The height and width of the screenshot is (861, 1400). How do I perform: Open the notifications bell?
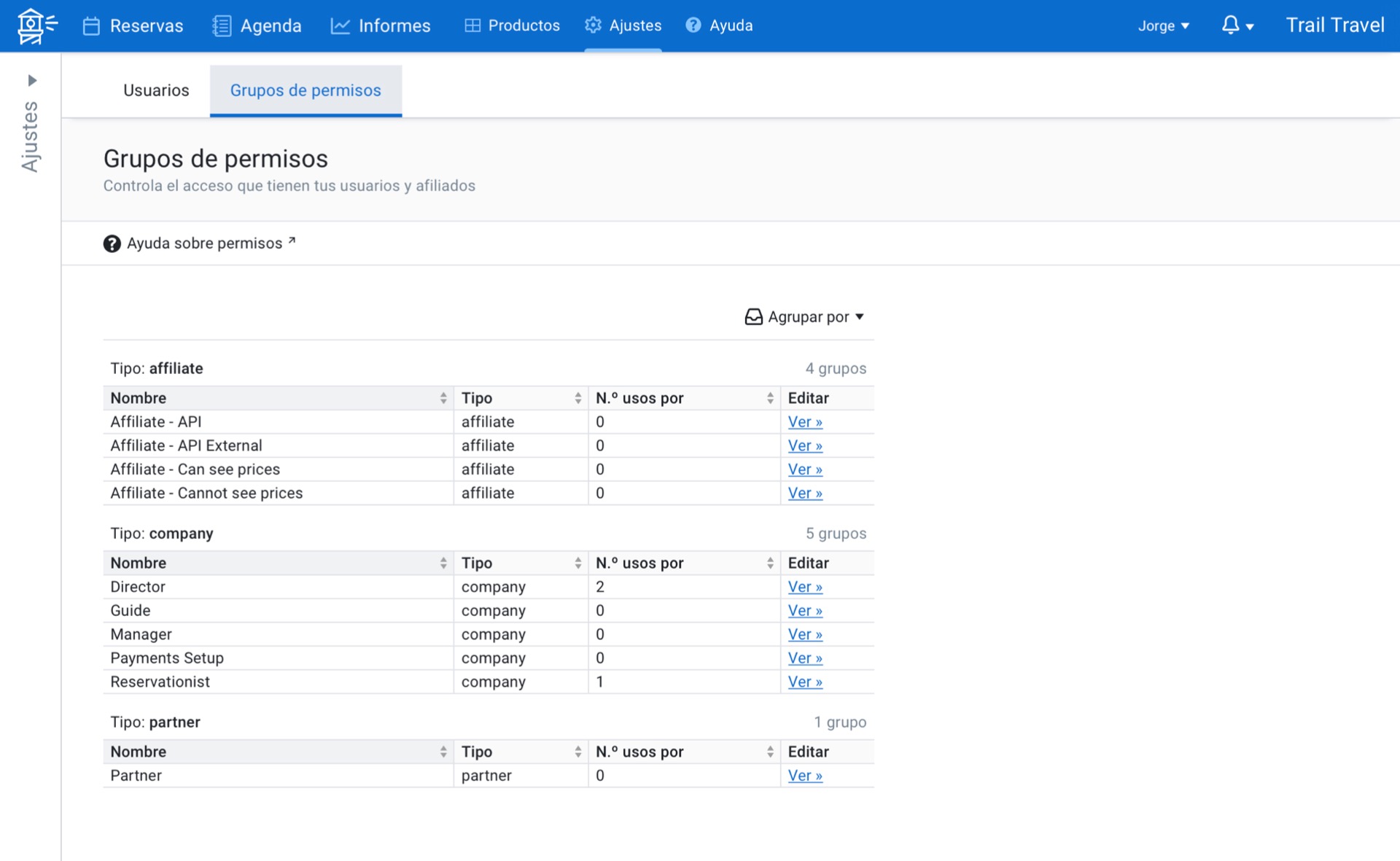1230,25
